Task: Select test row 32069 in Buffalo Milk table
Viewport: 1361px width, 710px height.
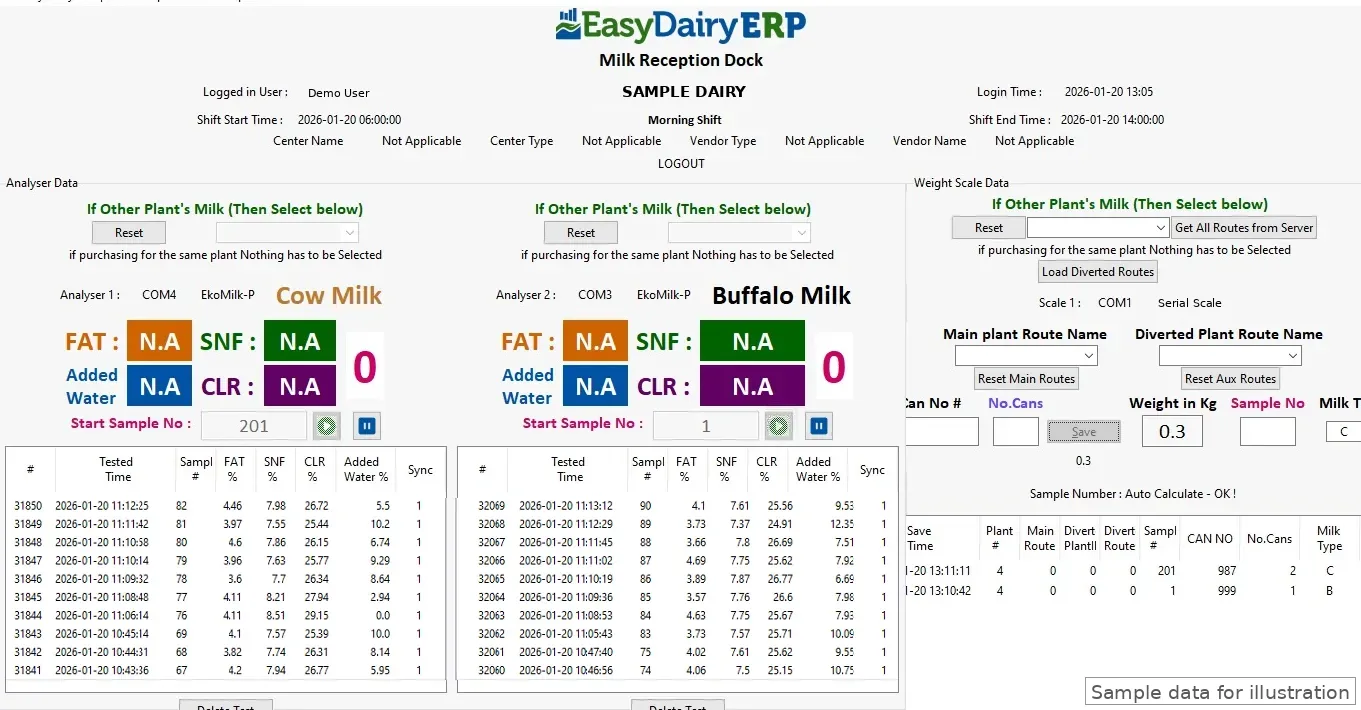Action: pyautogui.click(x=677, y=505)
